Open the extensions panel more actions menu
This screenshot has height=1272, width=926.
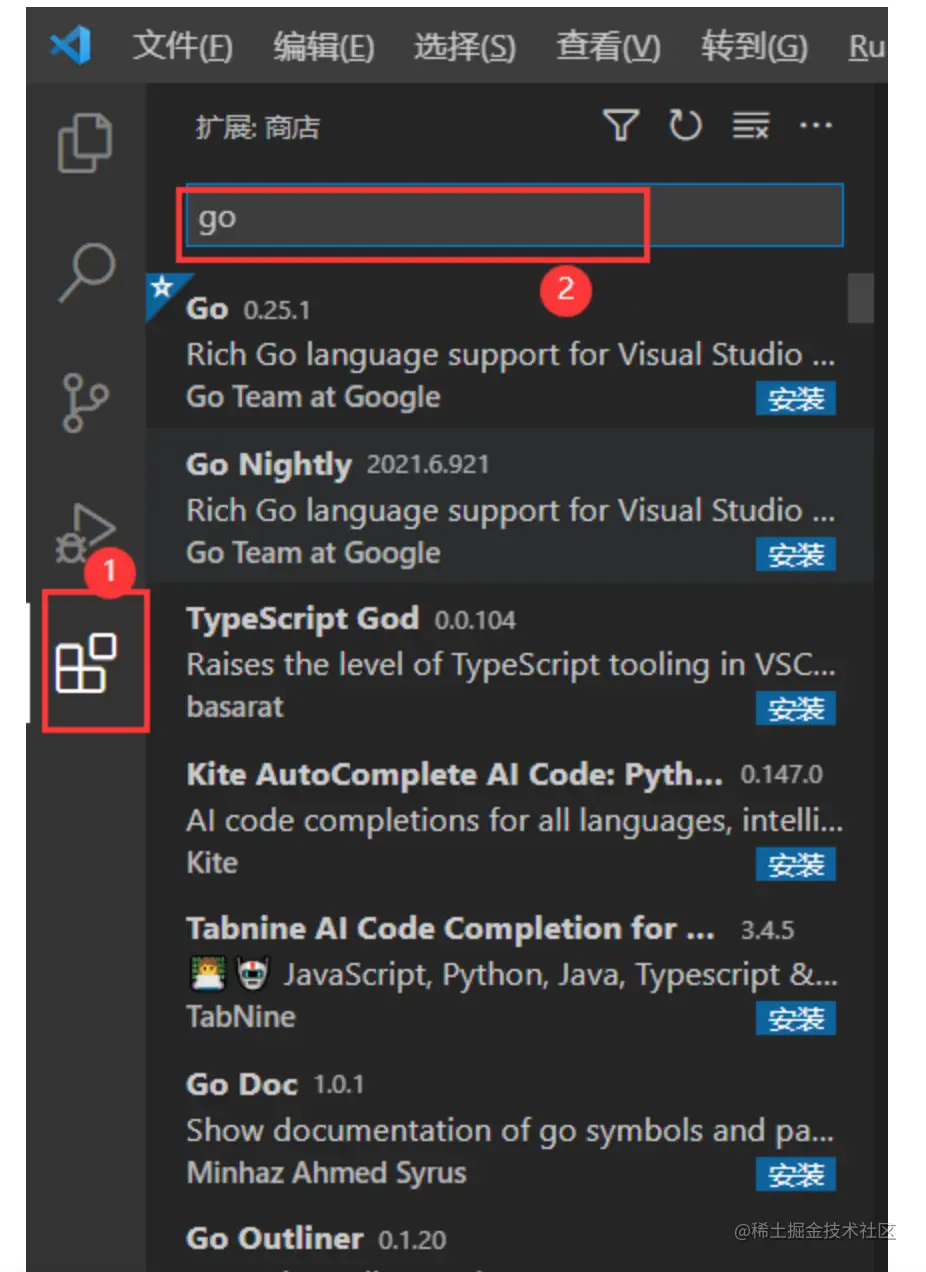click(816, 126)
